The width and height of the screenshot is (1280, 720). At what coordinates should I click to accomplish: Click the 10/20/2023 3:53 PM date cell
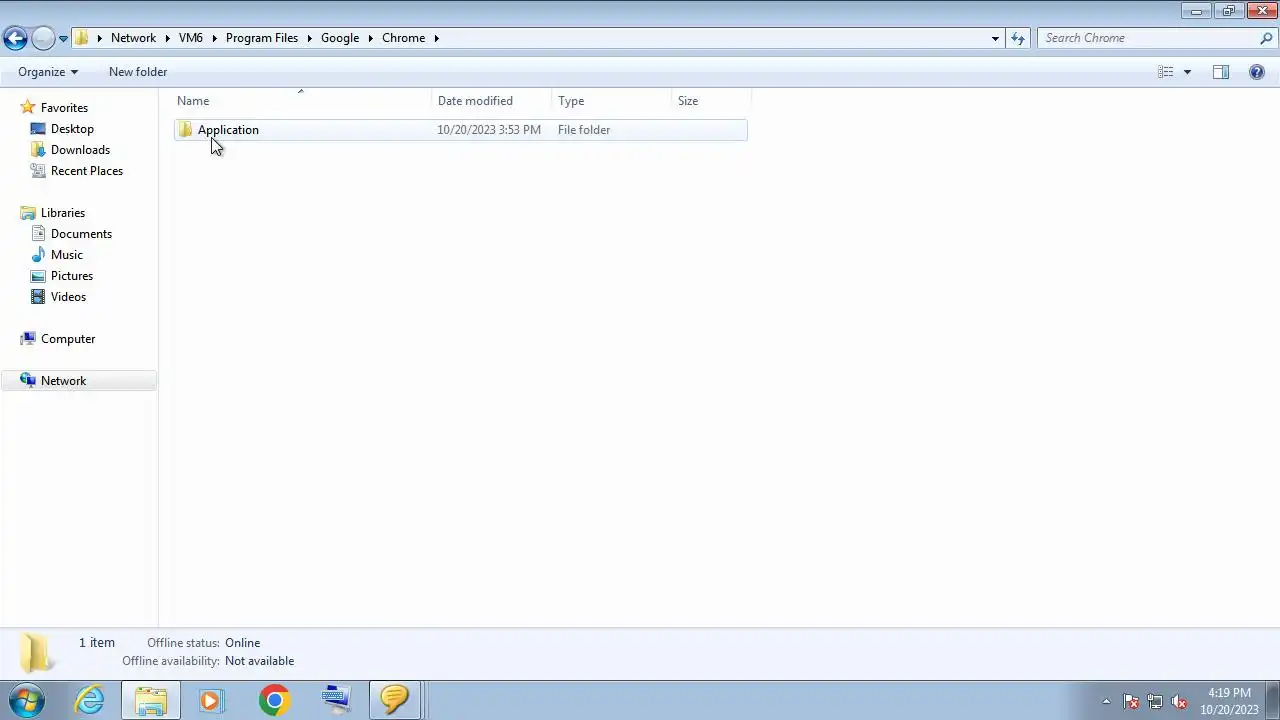point(489,130)
